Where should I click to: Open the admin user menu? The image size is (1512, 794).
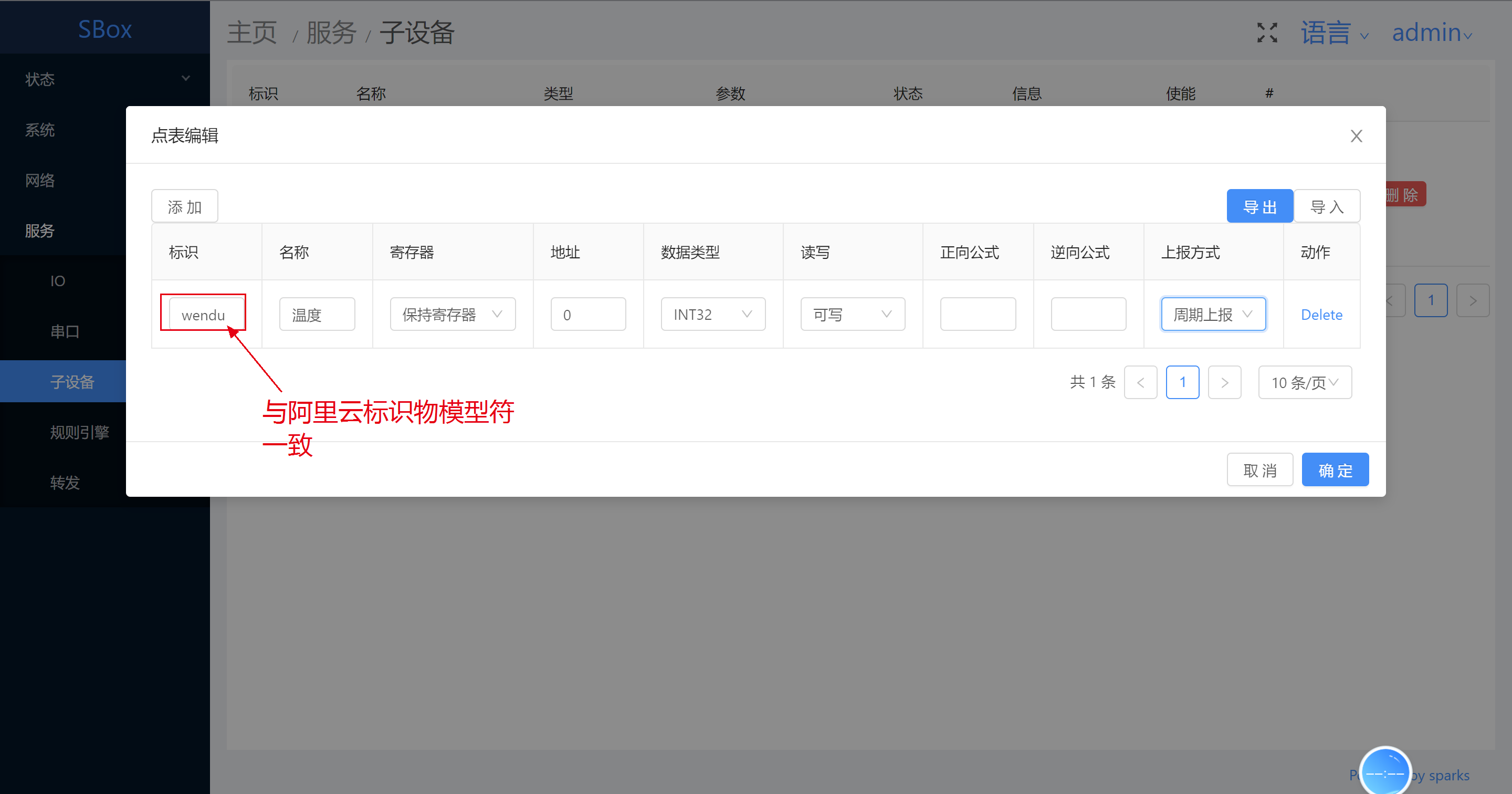click(x=1431, y=33)
